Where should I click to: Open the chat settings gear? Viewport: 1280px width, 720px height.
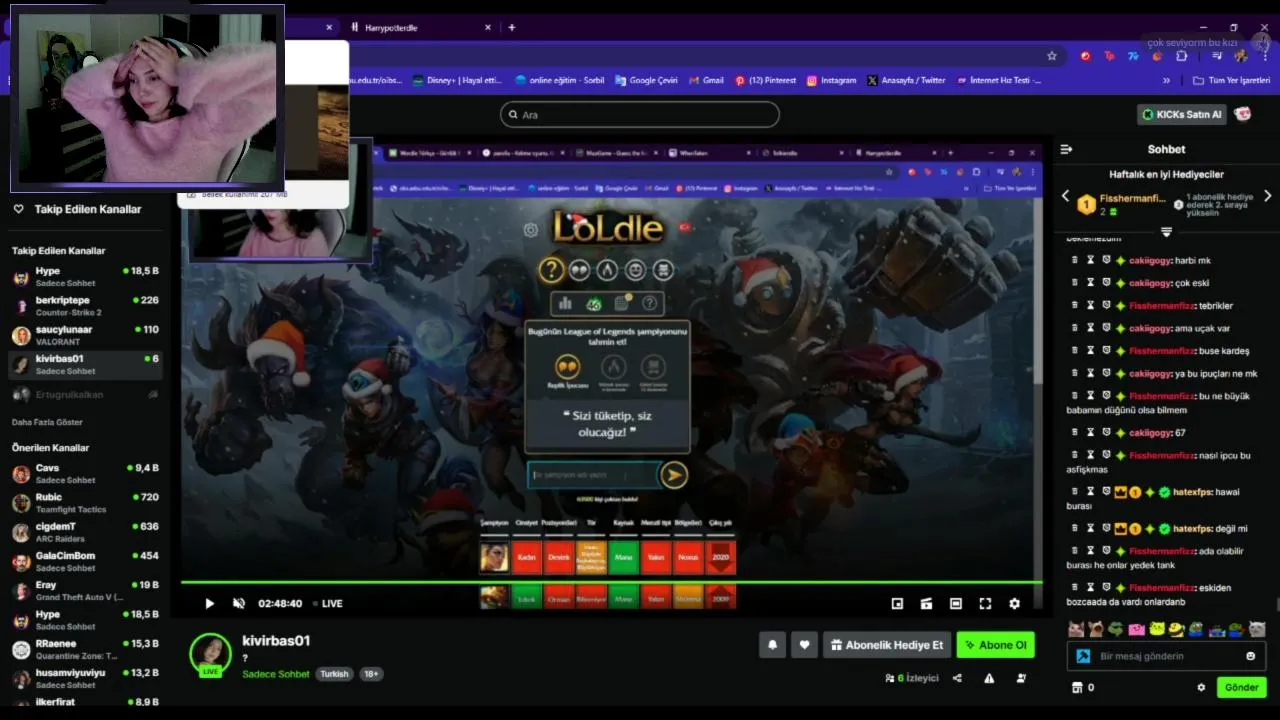(1201, 687)
